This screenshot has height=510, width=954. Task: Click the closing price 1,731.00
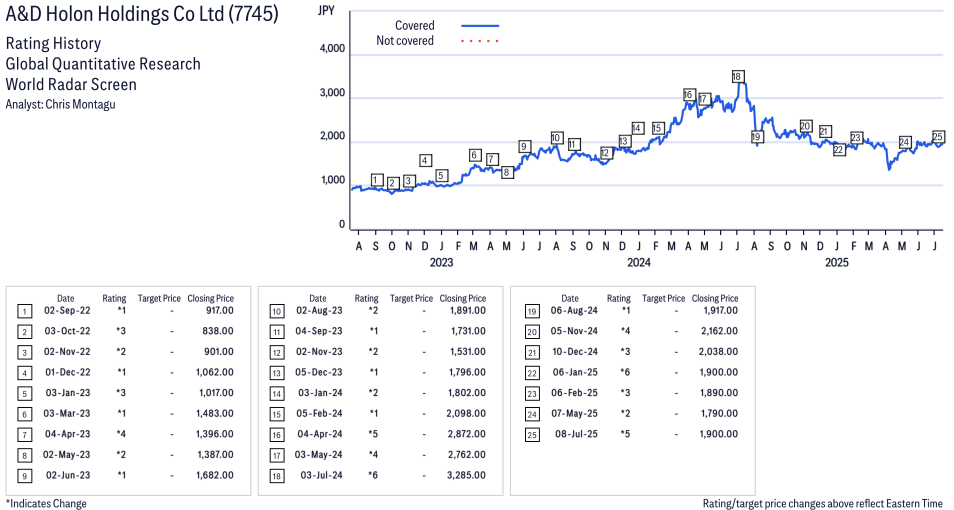[467, 331]
